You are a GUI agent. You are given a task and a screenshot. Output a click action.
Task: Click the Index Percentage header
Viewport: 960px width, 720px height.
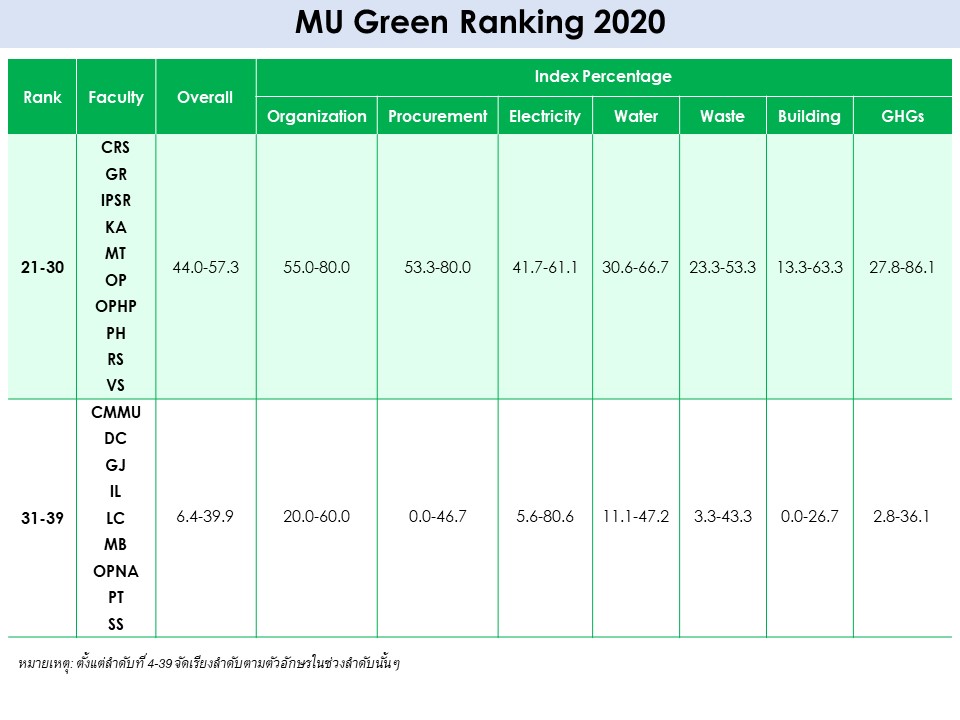(603, 76)
